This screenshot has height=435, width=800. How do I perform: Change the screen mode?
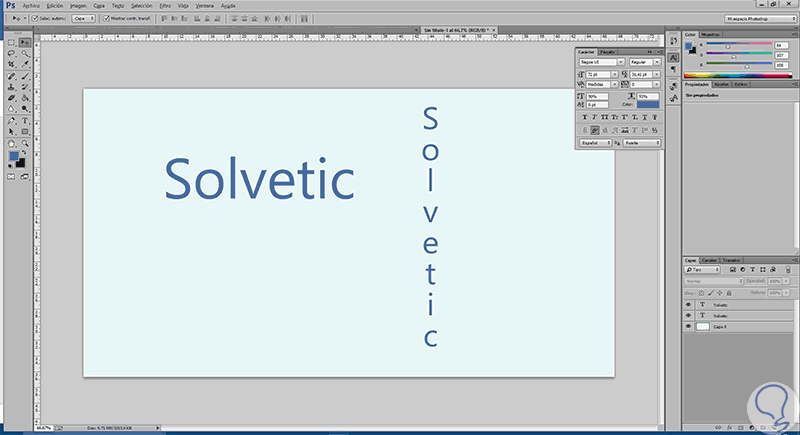tap(24, 177)
